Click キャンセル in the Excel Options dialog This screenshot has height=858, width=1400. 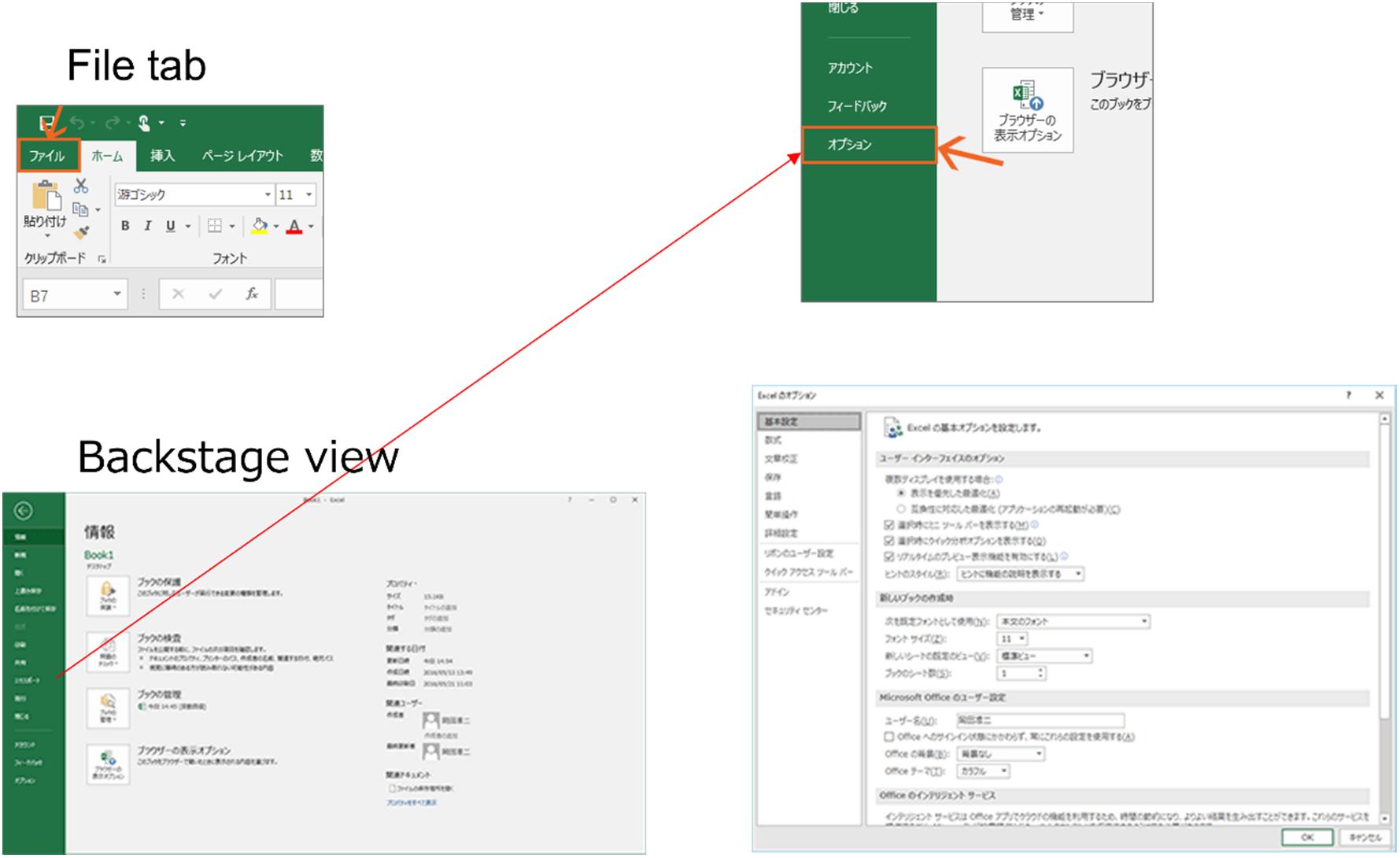click(x=1364, y=838)
